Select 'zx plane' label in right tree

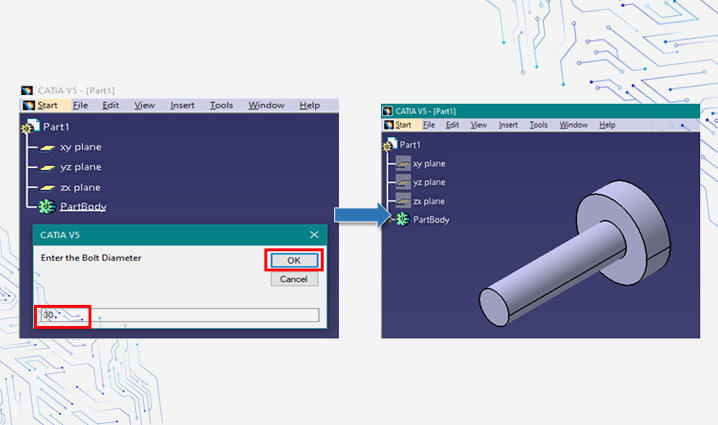429,201
